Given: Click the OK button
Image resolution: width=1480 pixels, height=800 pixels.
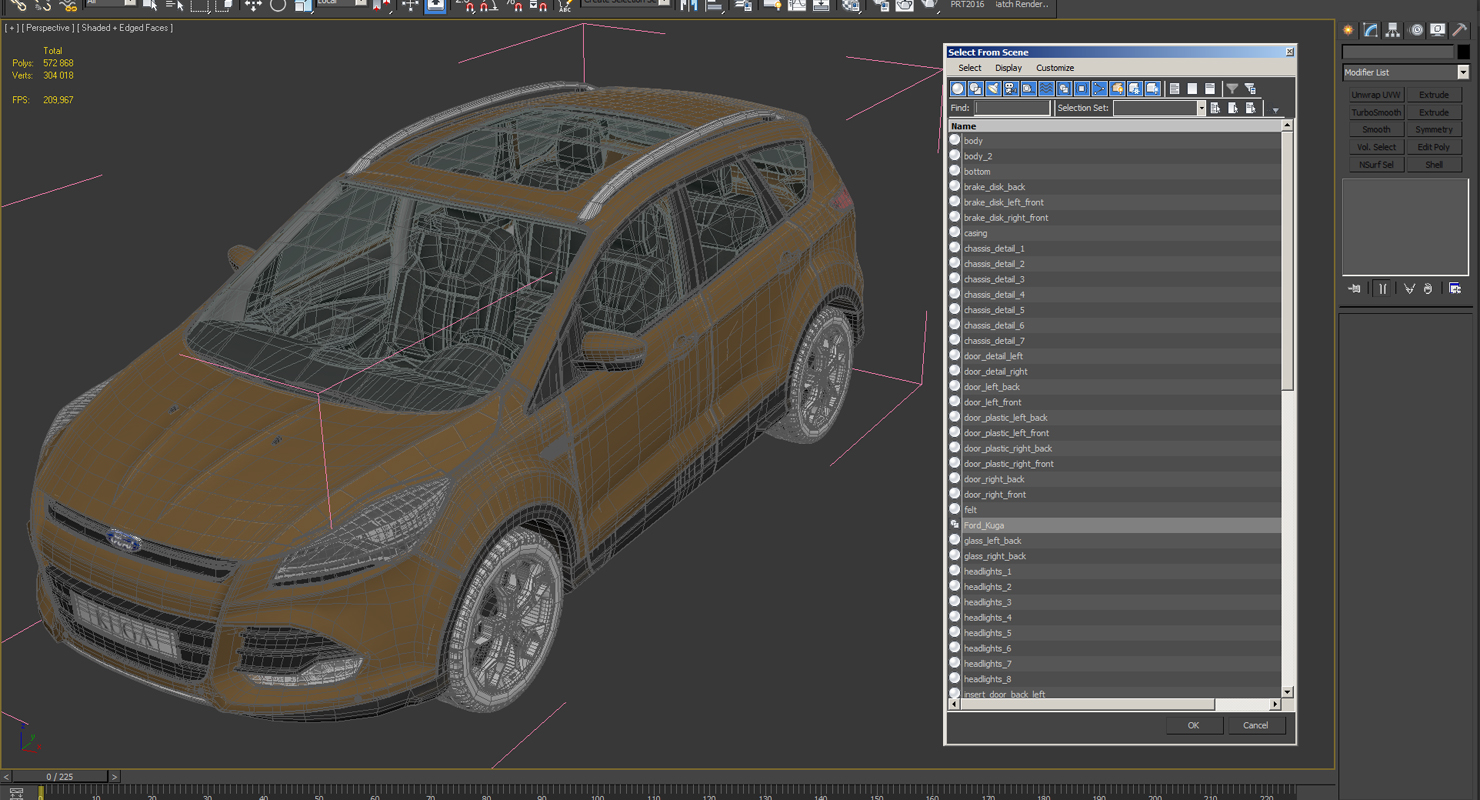Looking at the screenshot, I should tap(1193, 726).
